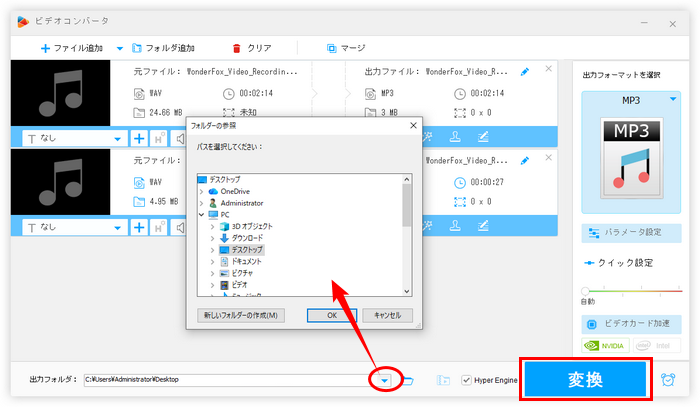Screen dimensions: 700x407
Task: Select highlighted デスクトップ under PC
Action: (x=247, y=250)
